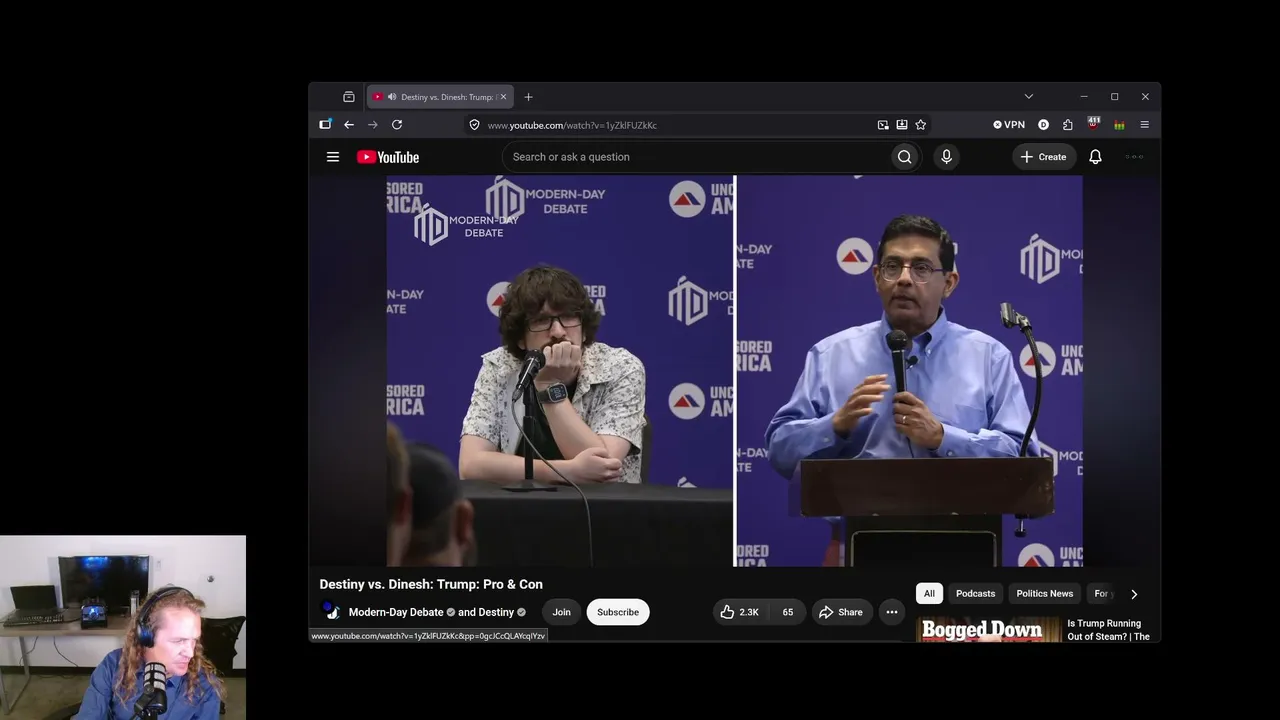Go to YouTube home via logo
1280x720 pixels.
[388, 157]
